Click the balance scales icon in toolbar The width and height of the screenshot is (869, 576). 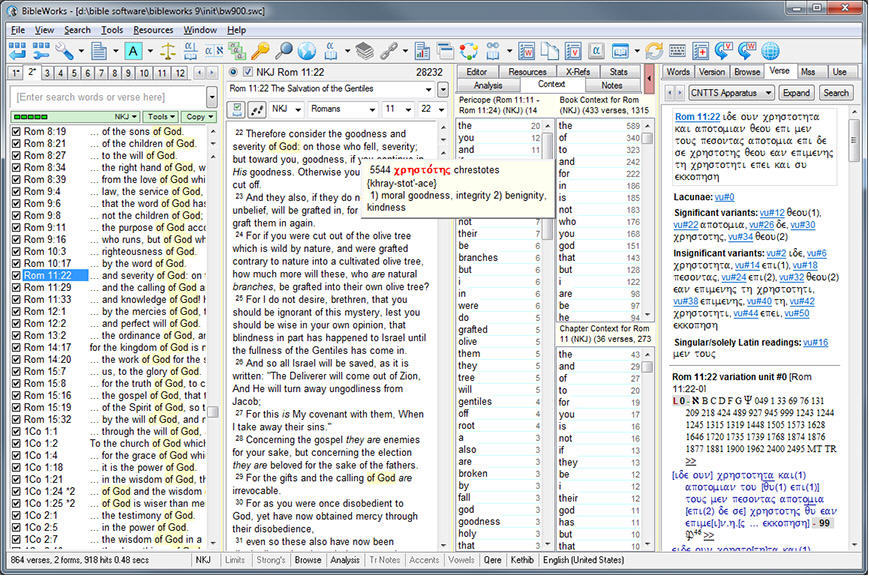coord(167,51)
